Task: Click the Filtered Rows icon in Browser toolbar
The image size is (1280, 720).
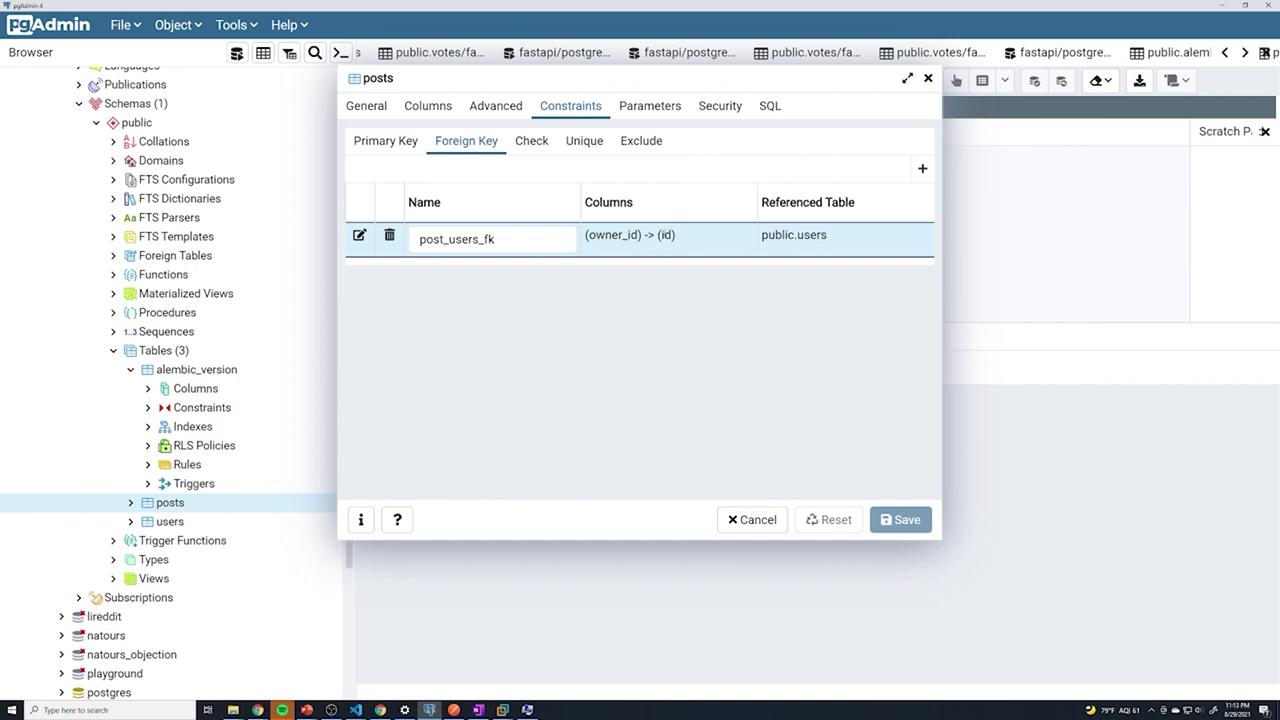Action: click(x=289, y=53)
